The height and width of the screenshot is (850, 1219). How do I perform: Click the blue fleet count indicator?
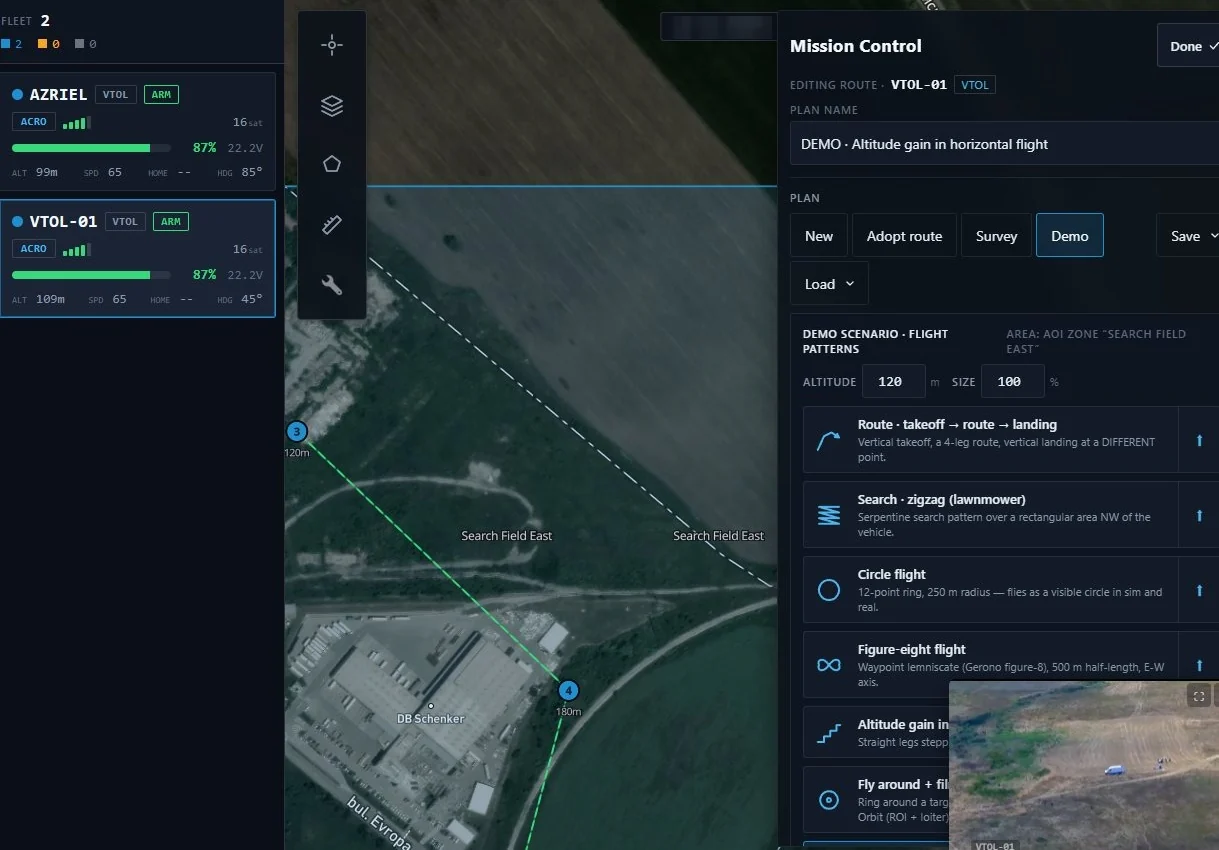(12, 44)
